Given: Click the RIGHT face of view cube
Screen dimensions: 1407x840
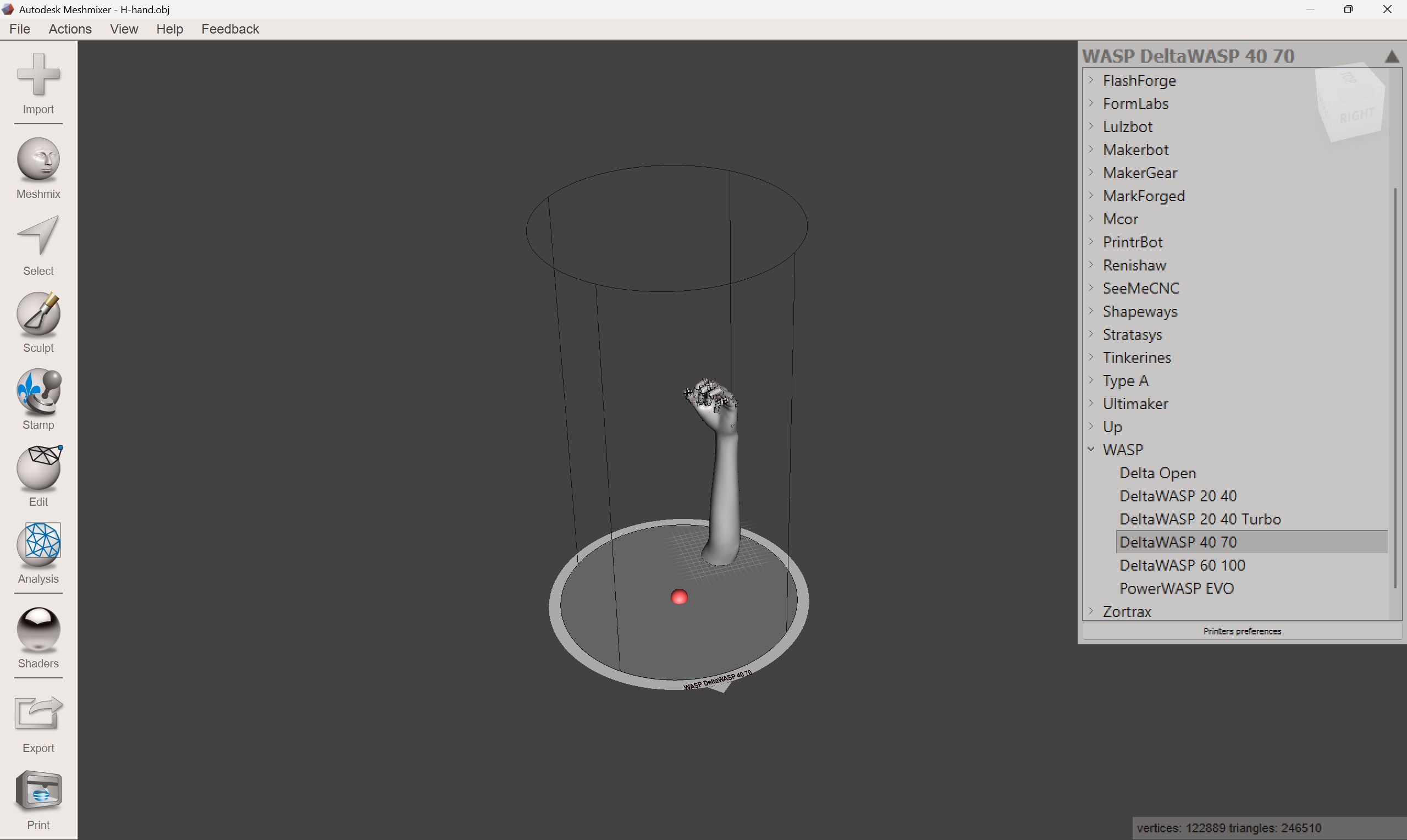Looking at the screenshot, I should click(1356, 115).
